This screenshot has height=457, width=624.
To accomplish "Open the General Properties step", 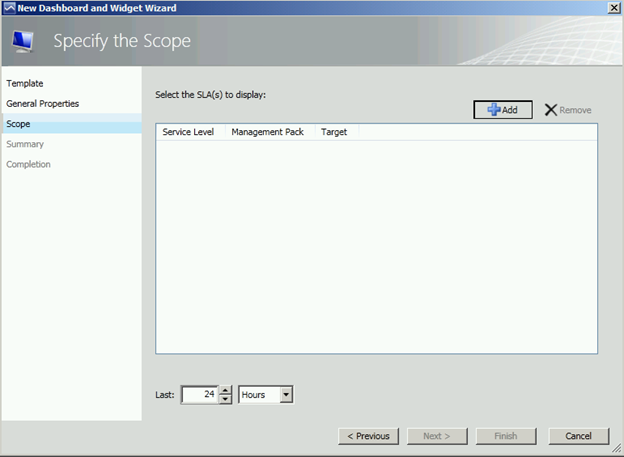I will tap(43, 104).
